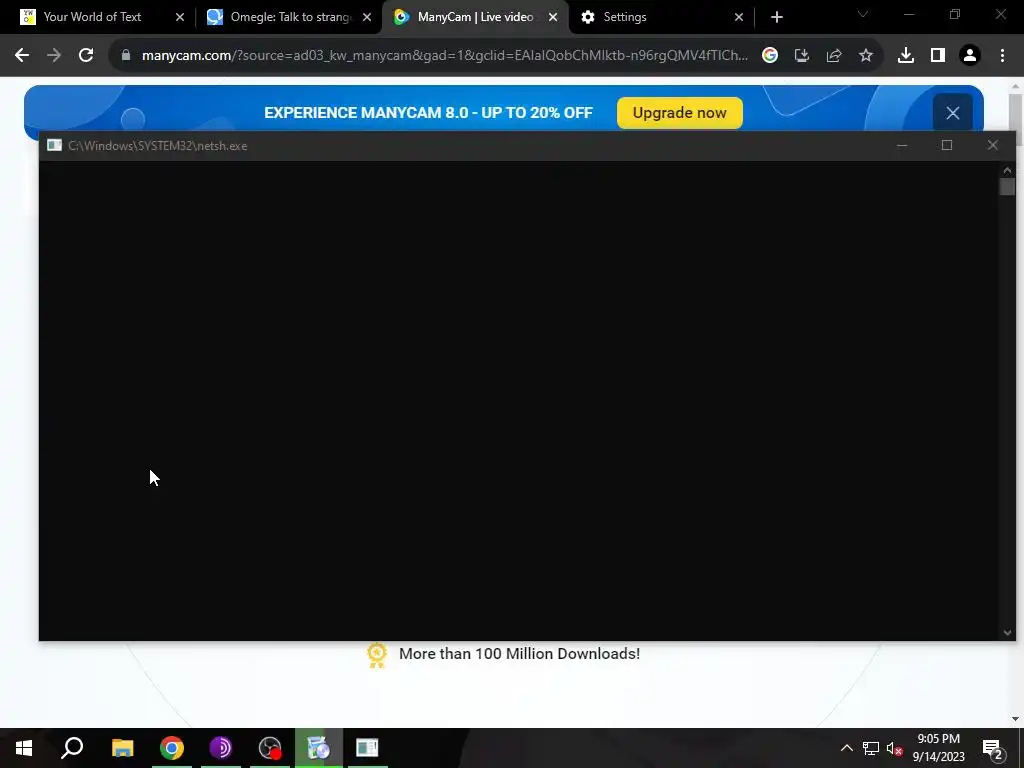The width and height of the screenshot is (1024, 768).
Task: Click the 'More than 100 Million Downloads!' text
Action: (519, 654)
